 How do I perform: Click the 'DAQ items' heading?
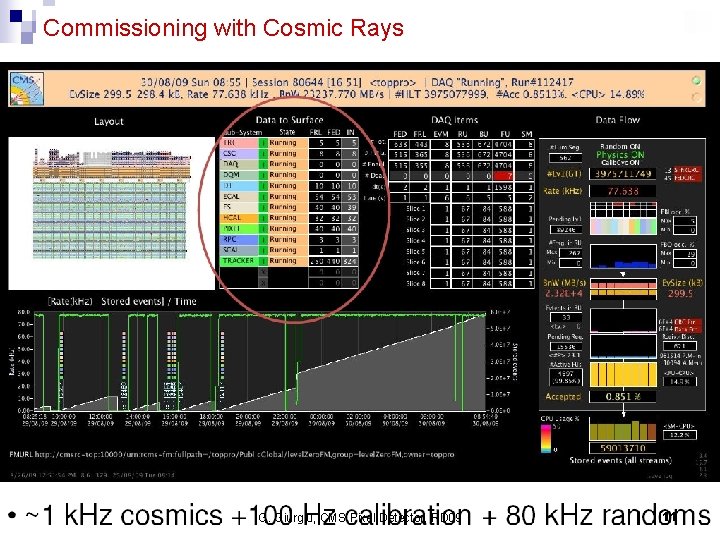(x=455, y=120)
